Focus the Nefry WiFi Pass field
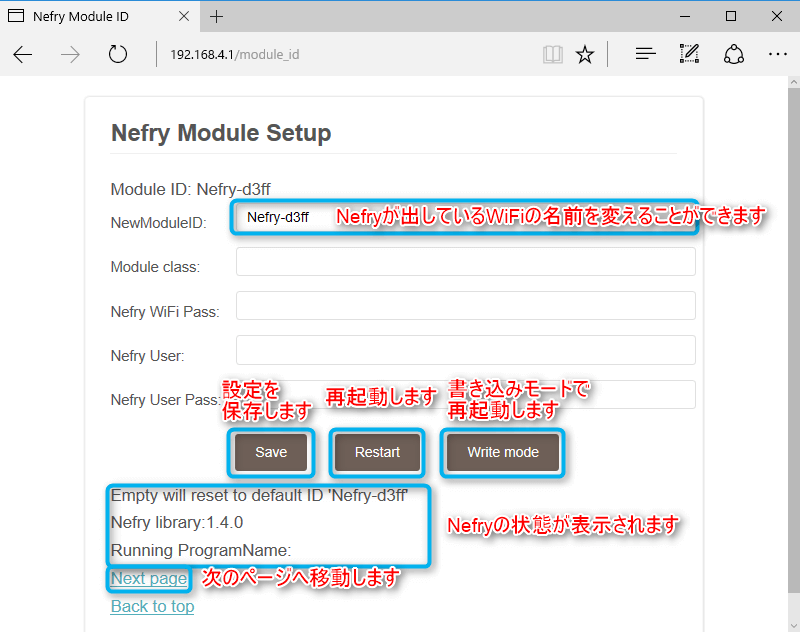The height and width of the screenshot is (632, 800). [465, 306]
